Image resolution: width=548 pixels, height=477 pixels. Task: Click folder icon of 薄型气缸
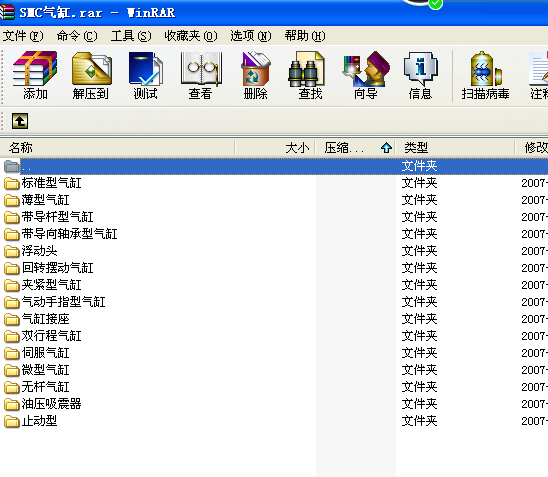12,200
